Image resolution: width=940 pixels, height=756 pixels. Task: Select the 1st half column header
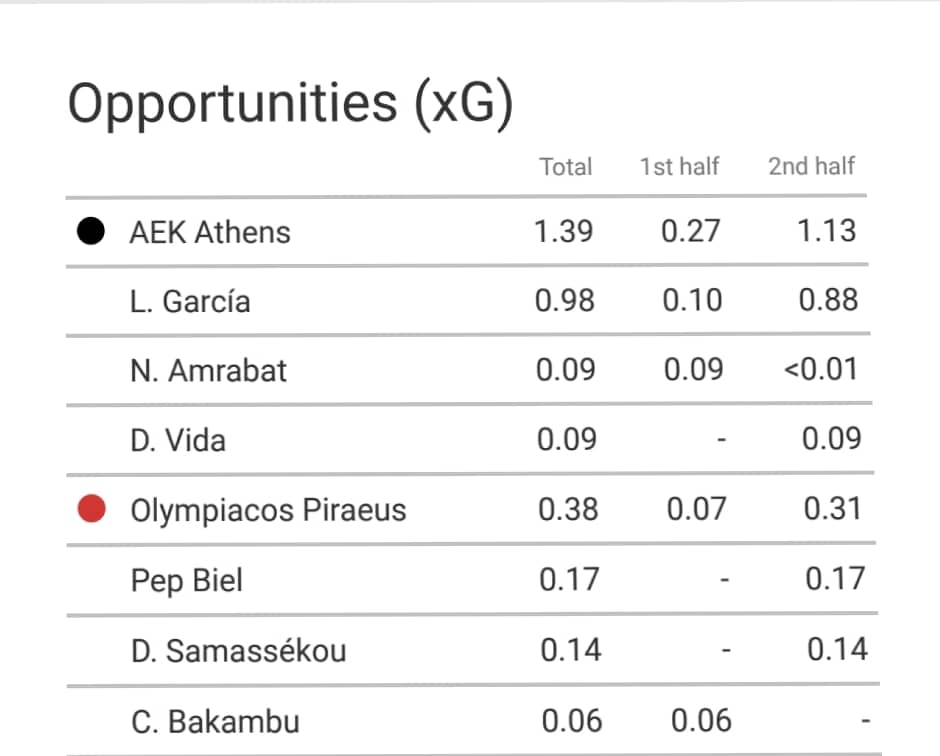[679, 167]
